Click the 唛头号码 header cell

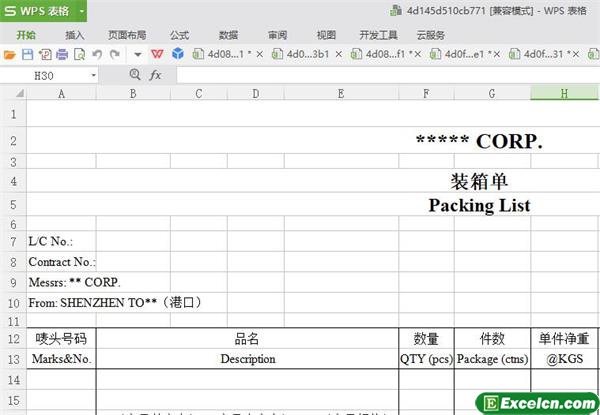(x=61, y=339)
